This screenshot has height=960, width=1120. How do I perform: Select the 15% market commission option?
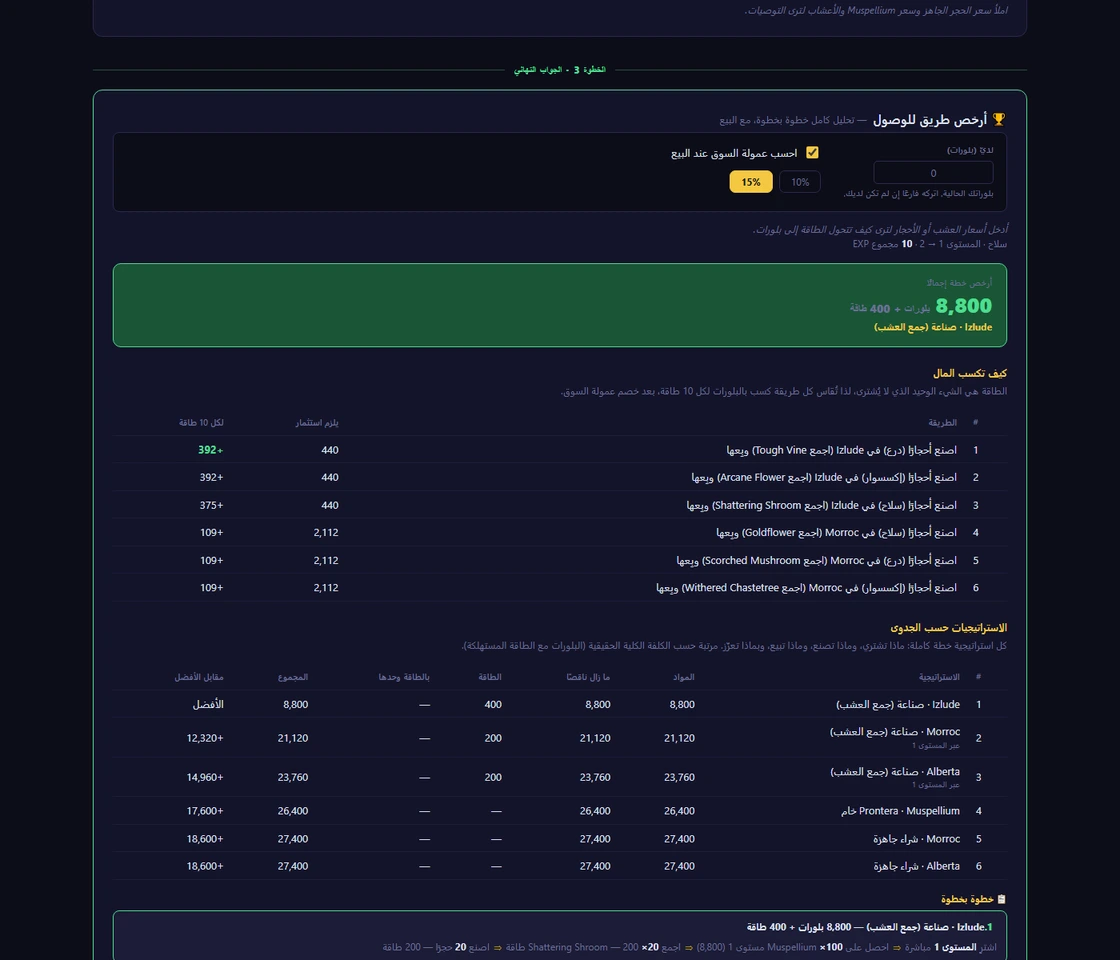point(751,182)
